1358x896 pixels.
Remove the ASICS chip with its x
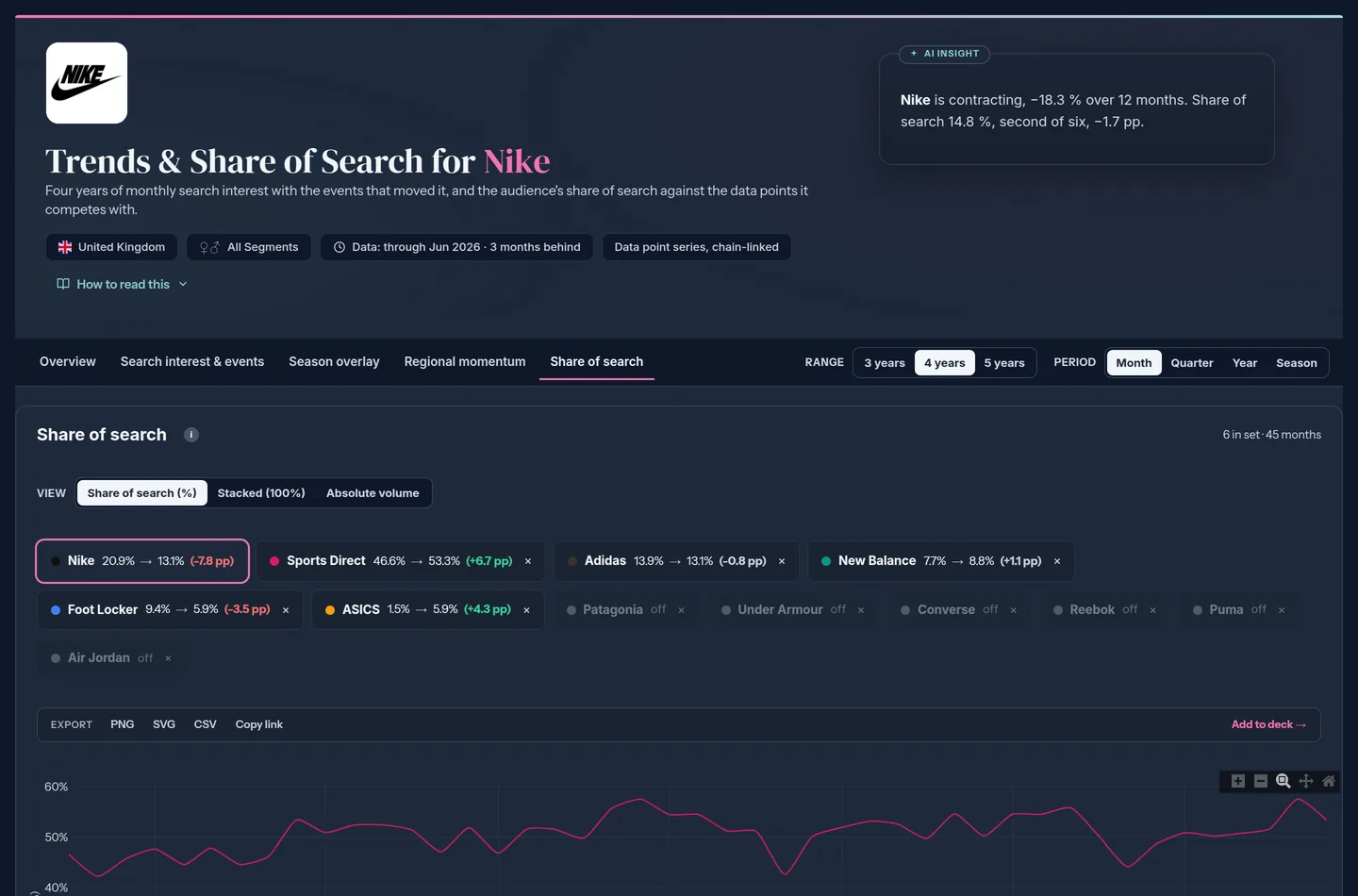[x=526, y=610]
